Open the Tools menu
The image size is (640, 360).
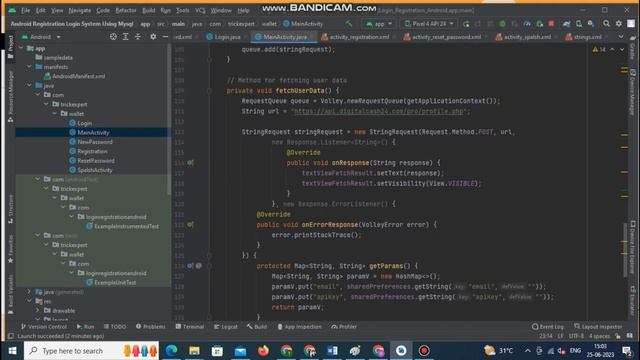click(x=182, y=10)
